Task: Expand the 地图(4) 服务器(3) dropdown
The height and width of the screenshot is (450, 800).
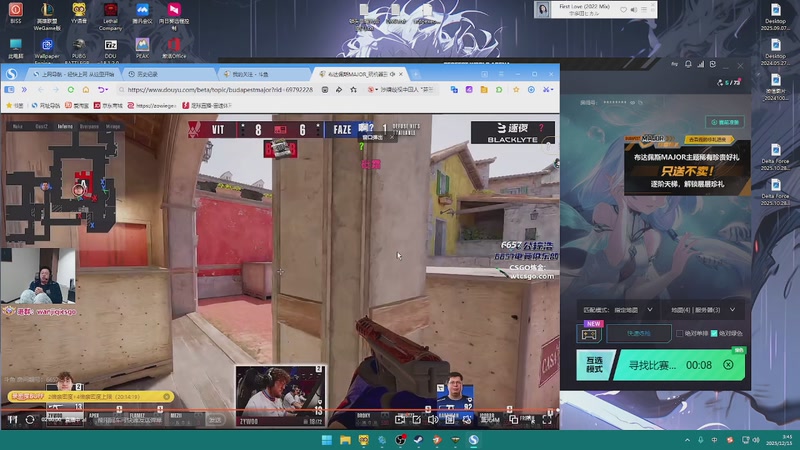Action: (703, 310)
